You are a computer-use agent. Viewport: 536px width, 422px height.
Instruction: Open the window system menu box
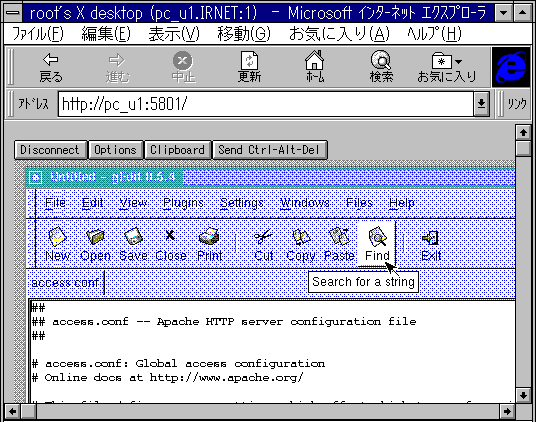pos(13,13)
